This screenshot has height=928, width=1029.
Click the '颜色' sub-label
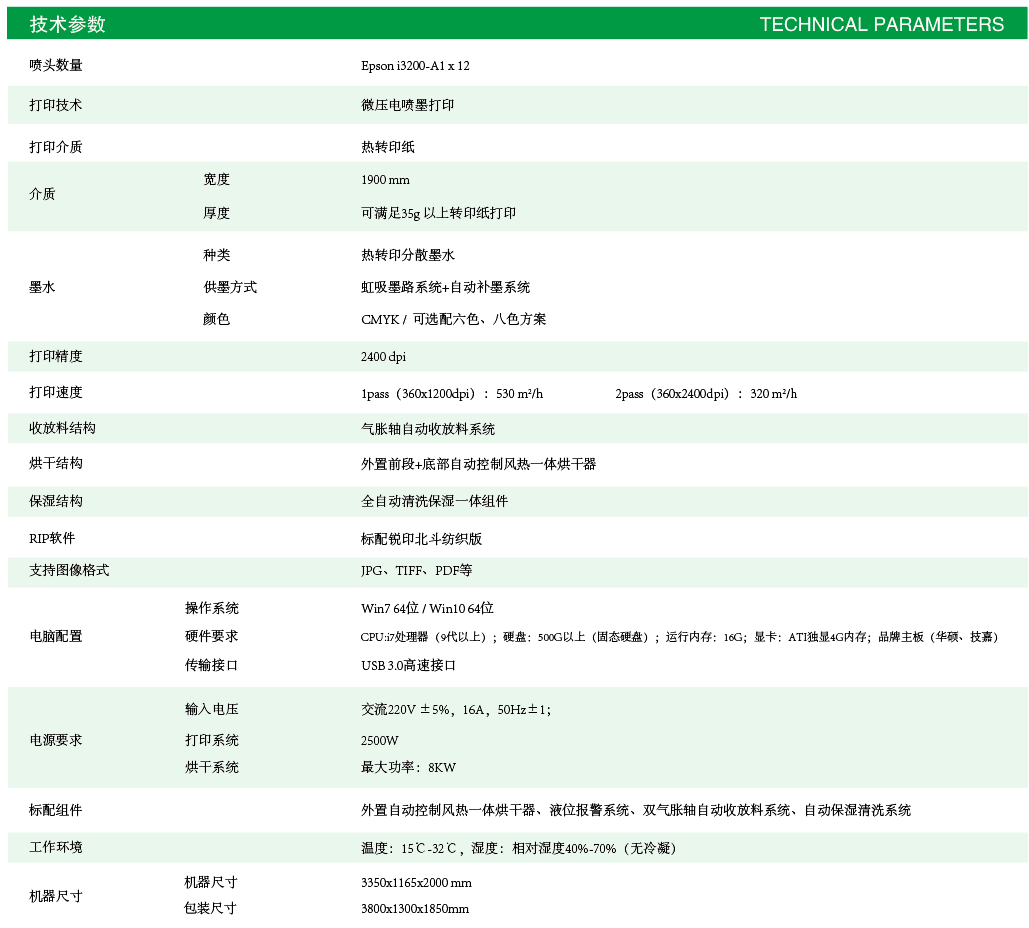[217, 319]
